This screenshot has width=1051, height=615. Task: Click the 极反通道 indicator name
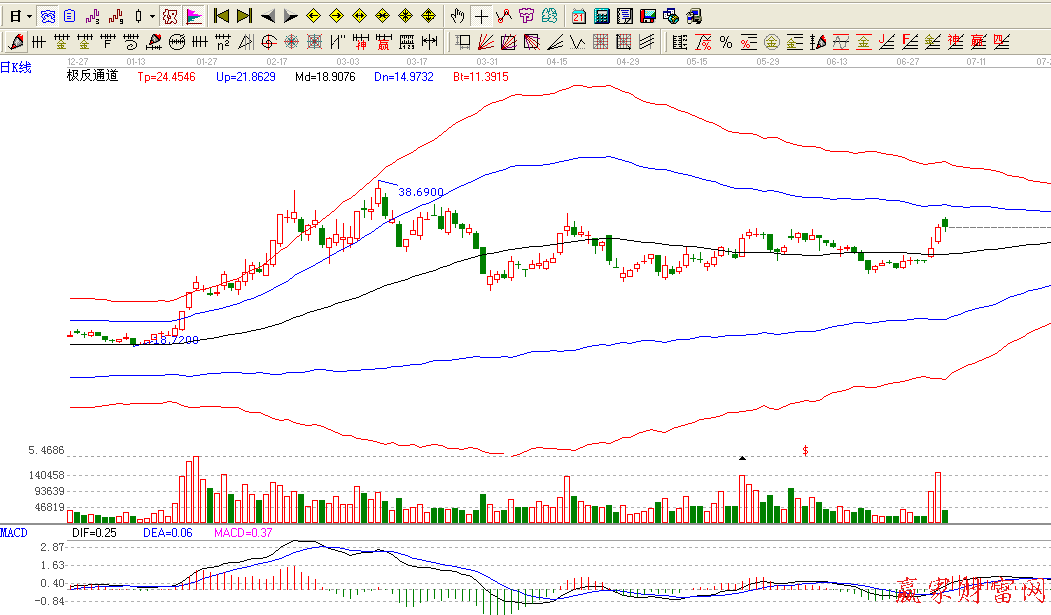pos(92,76)
